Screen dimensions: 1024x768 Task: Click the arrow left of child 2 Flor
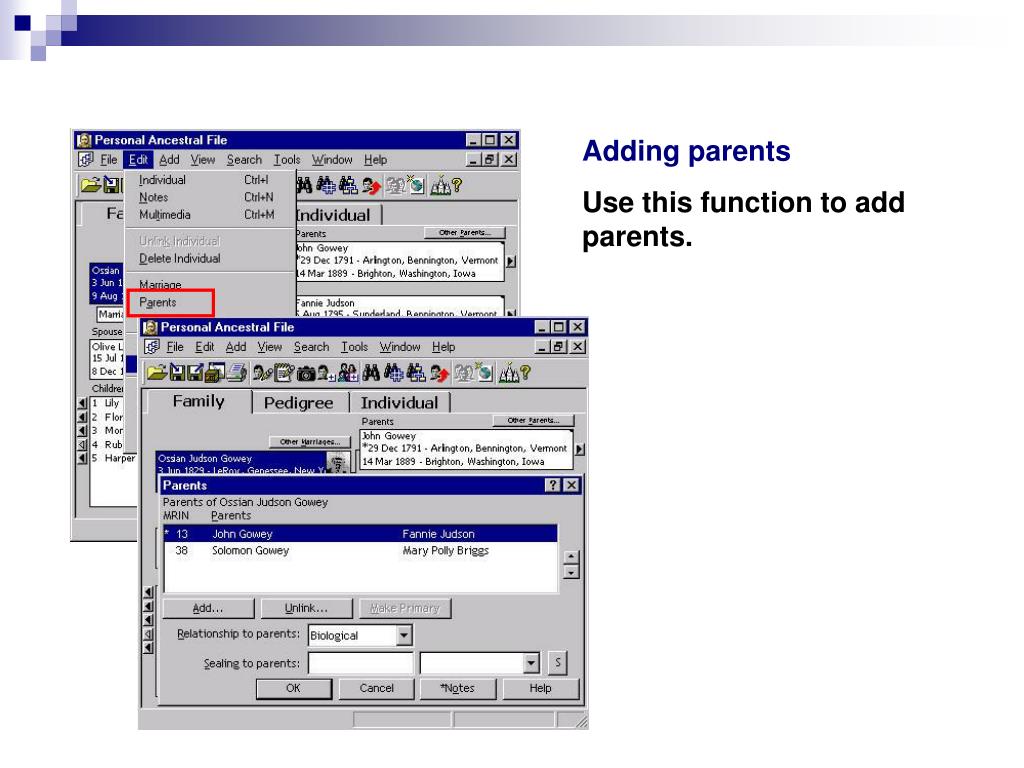[82, 417]
